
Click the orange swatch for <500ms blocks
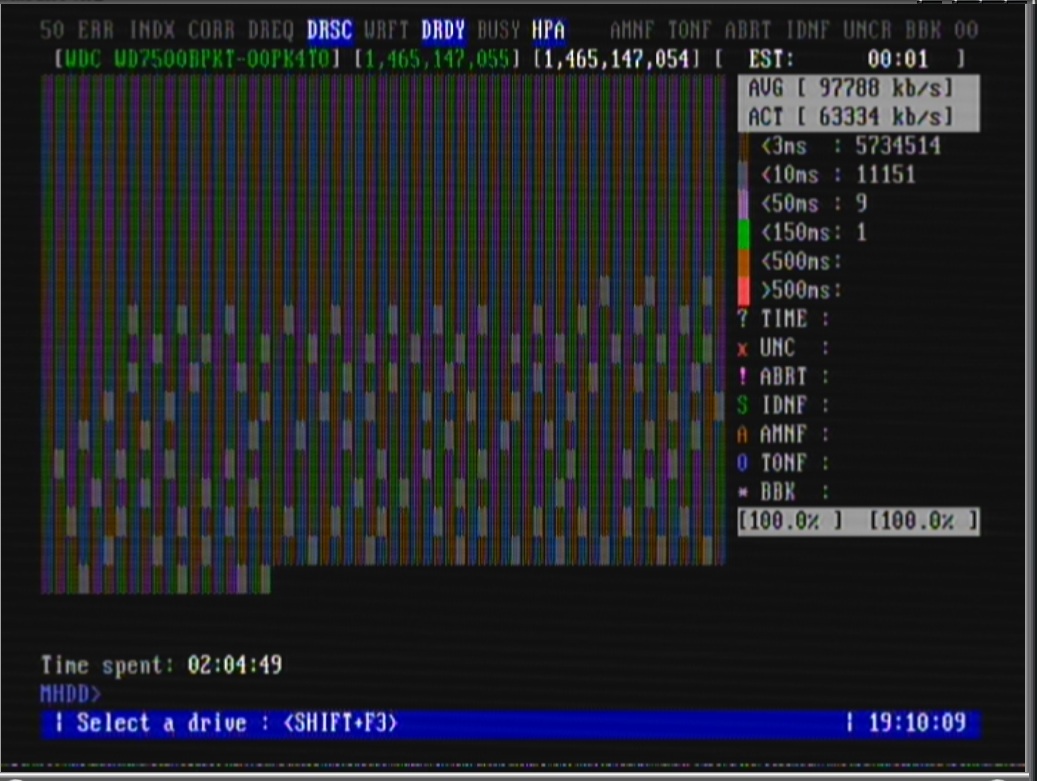pyautogui.click(x=744, y=262)
